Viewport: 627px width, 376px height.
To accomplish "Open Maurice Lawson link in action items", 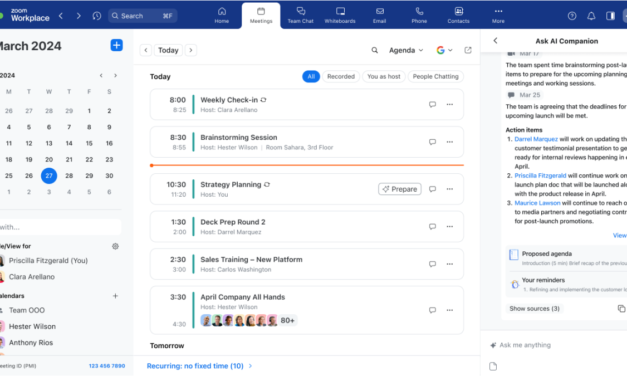I will point(537,203).
